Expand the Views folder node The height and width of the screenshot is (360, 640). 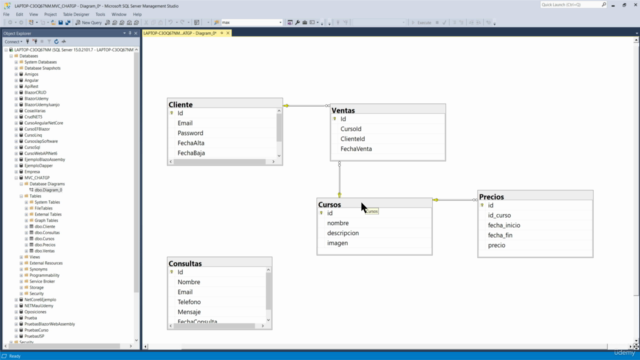21,257
